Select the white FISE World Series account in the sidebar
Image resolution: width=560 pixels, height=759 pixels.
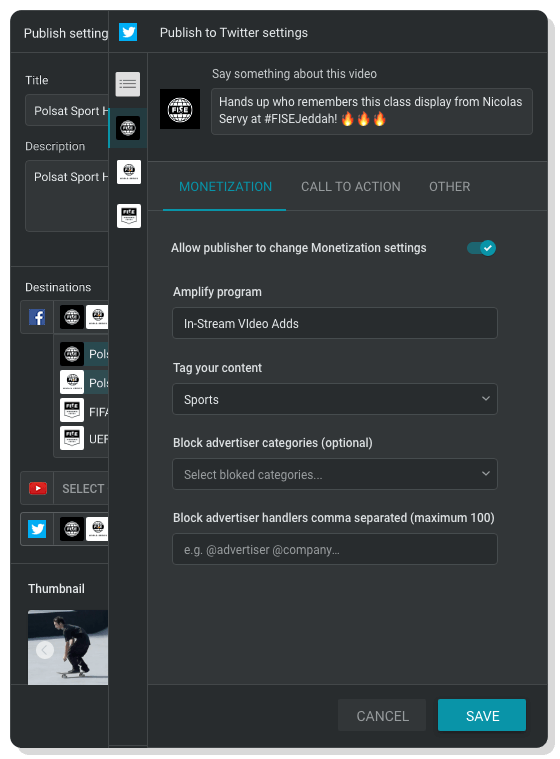[x=129, y=172]
